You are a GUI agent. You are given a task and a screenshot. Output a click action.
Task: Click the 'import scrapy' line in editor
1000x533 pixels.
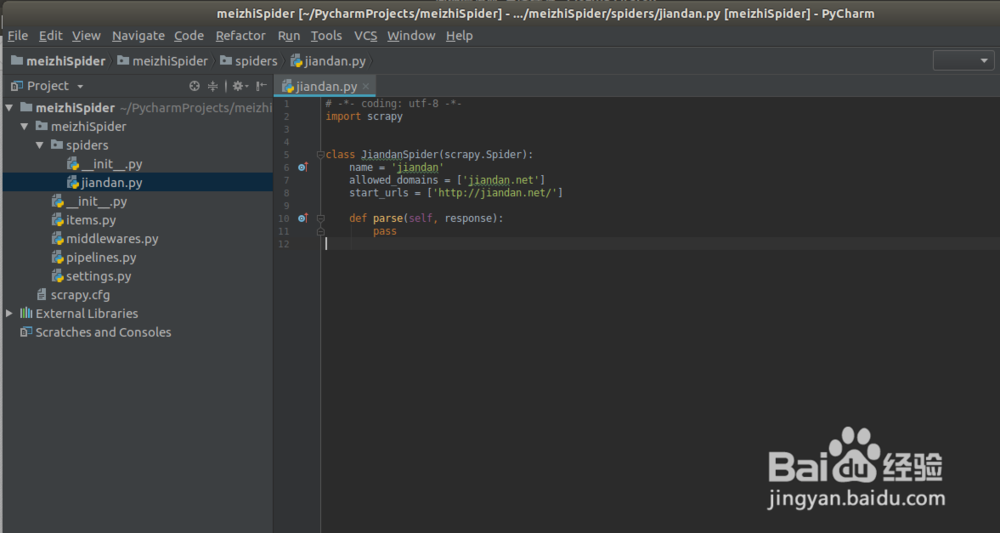364,117
